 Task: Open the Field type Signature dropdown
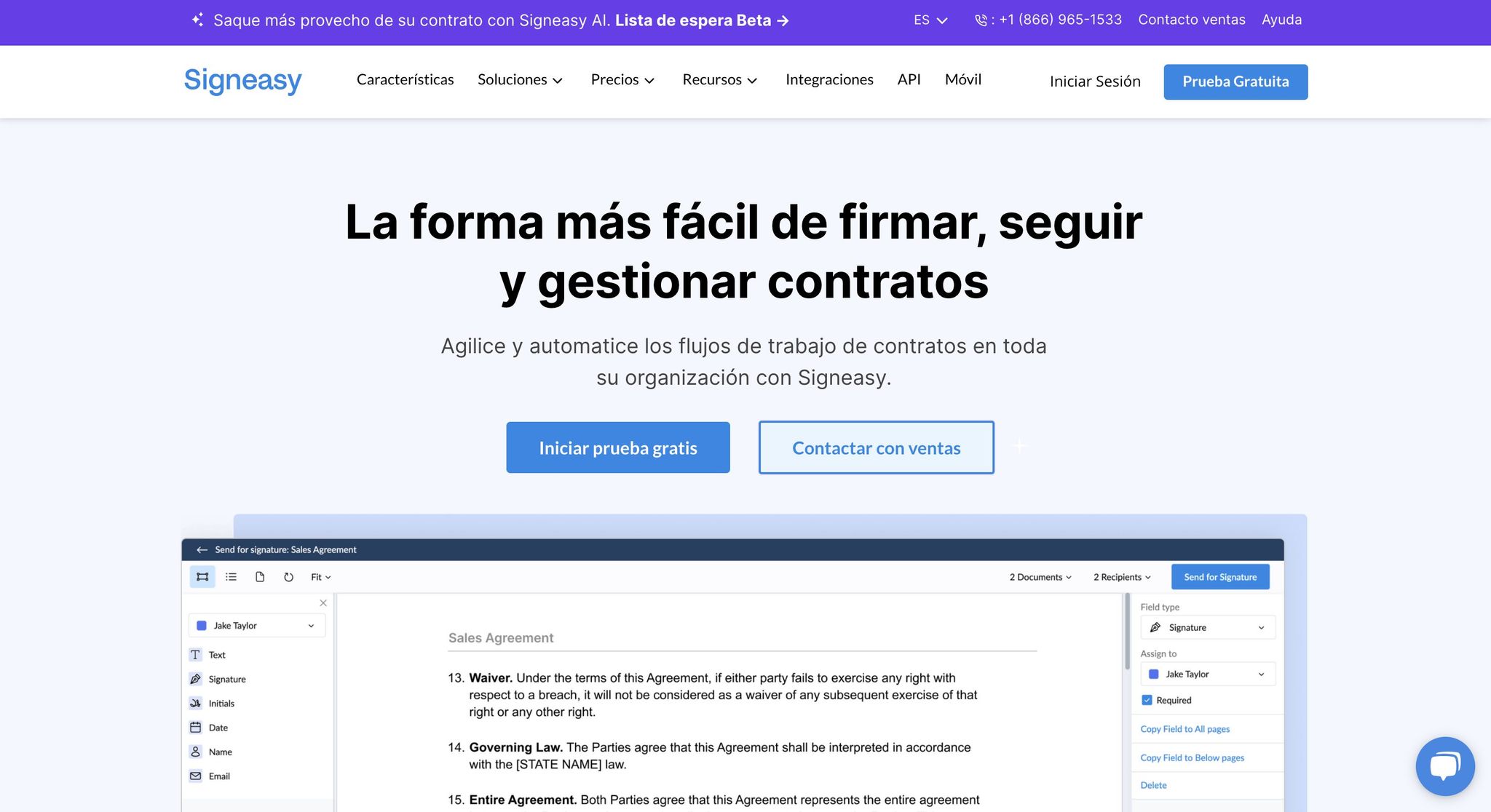point(1208,627)
